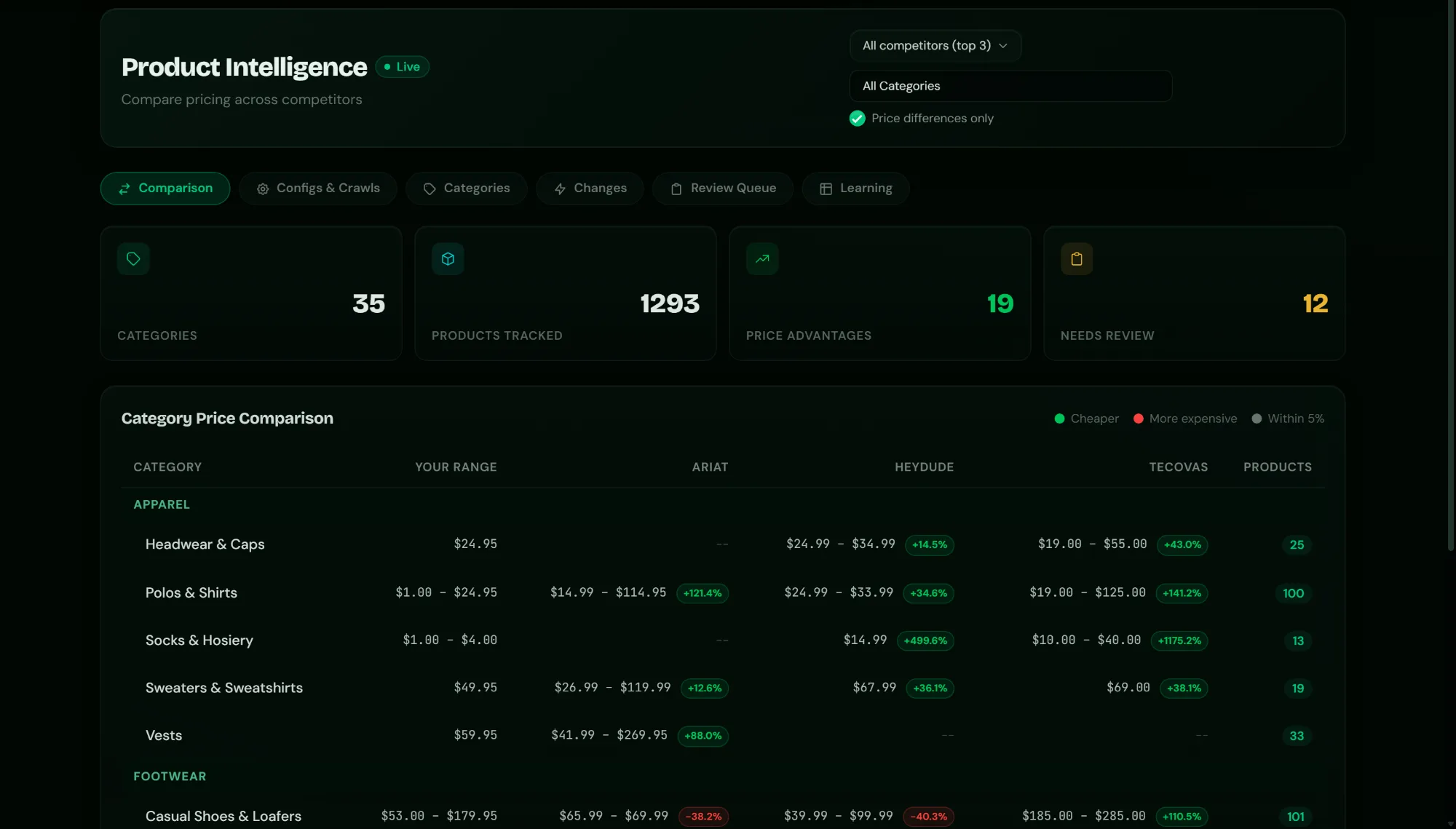Click the tag icon in Categories tab
The height and width of the screenshot is (829, 1456).
click(x=430, y=189)
